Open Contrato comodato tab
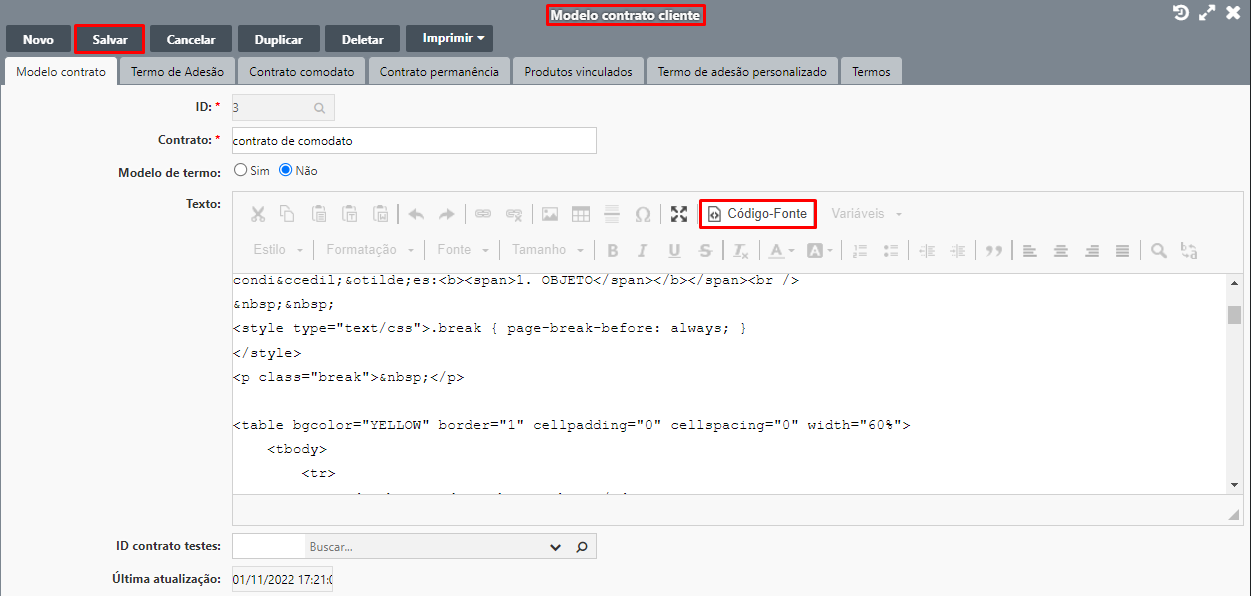This screenshot has height=596, width=1251. 302,72
